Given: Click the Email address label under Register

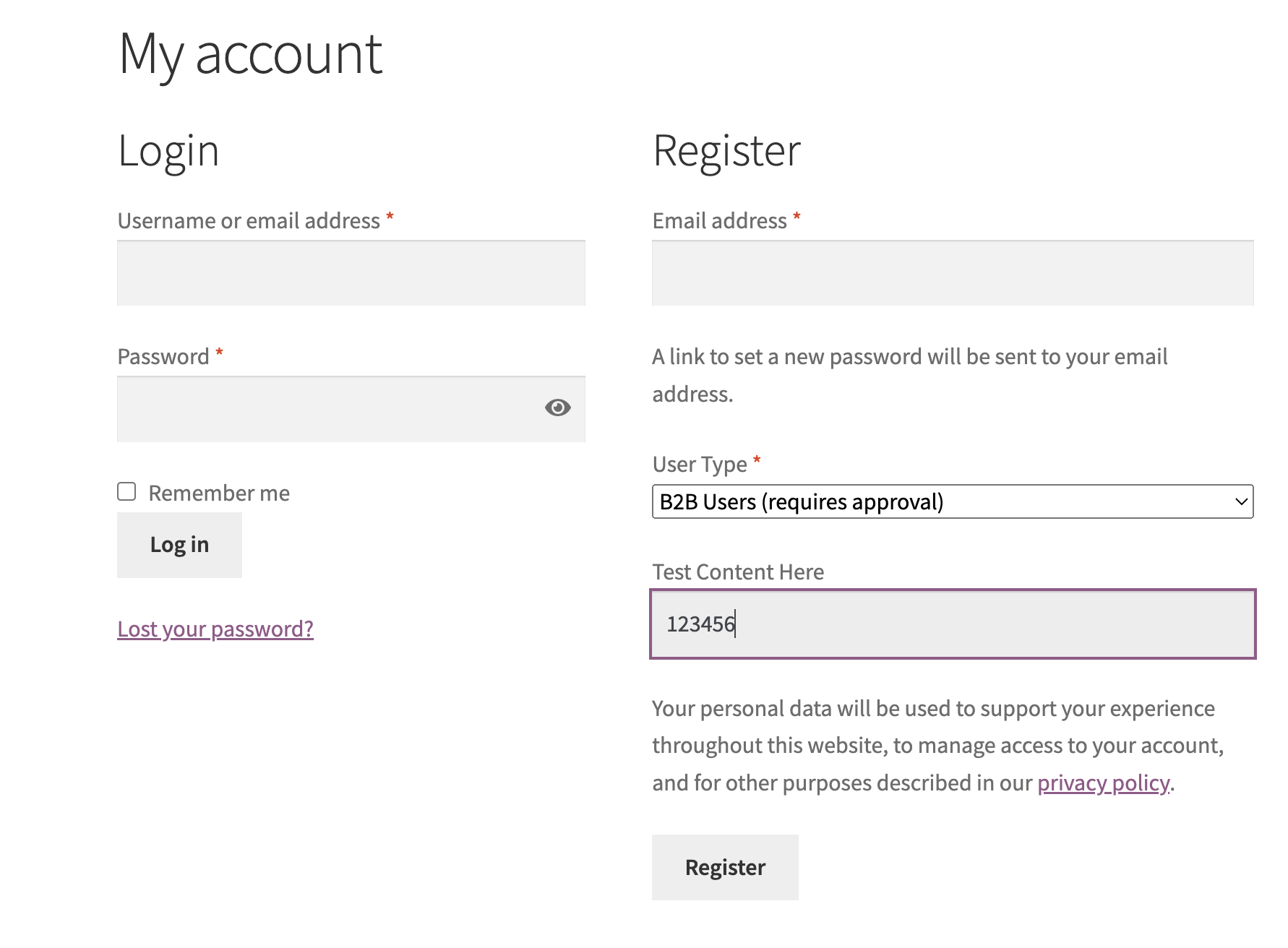Looking at the screenshot, I should [719, 220].
